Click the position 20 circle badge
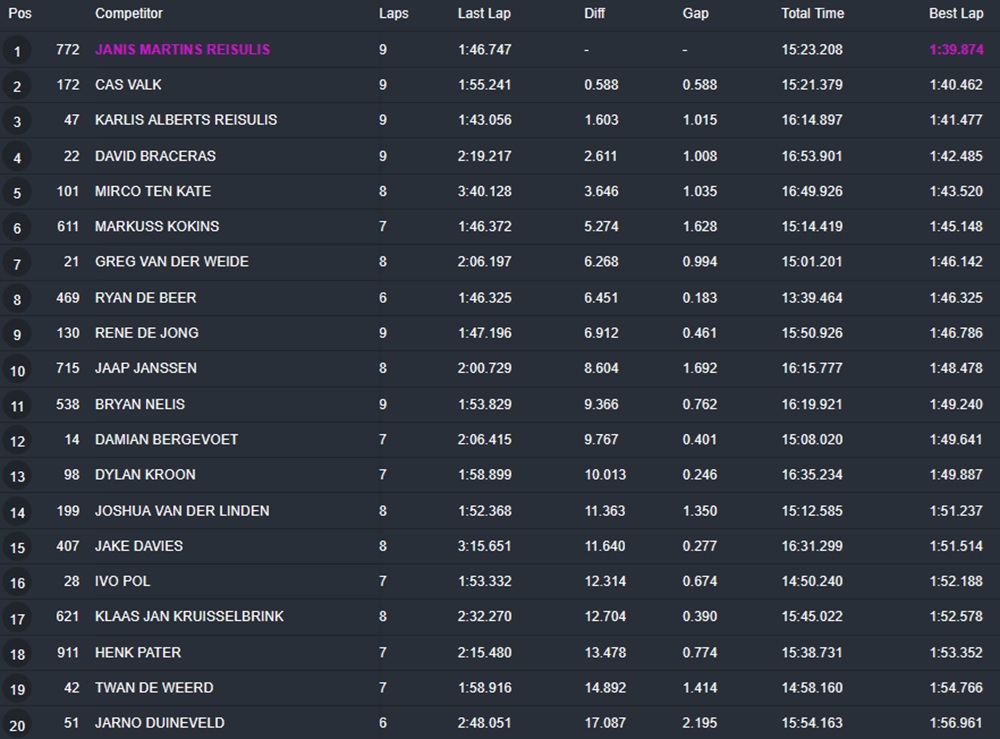Image resolution: width=1000 pixels, height=739 pixels. coord(17,725)
